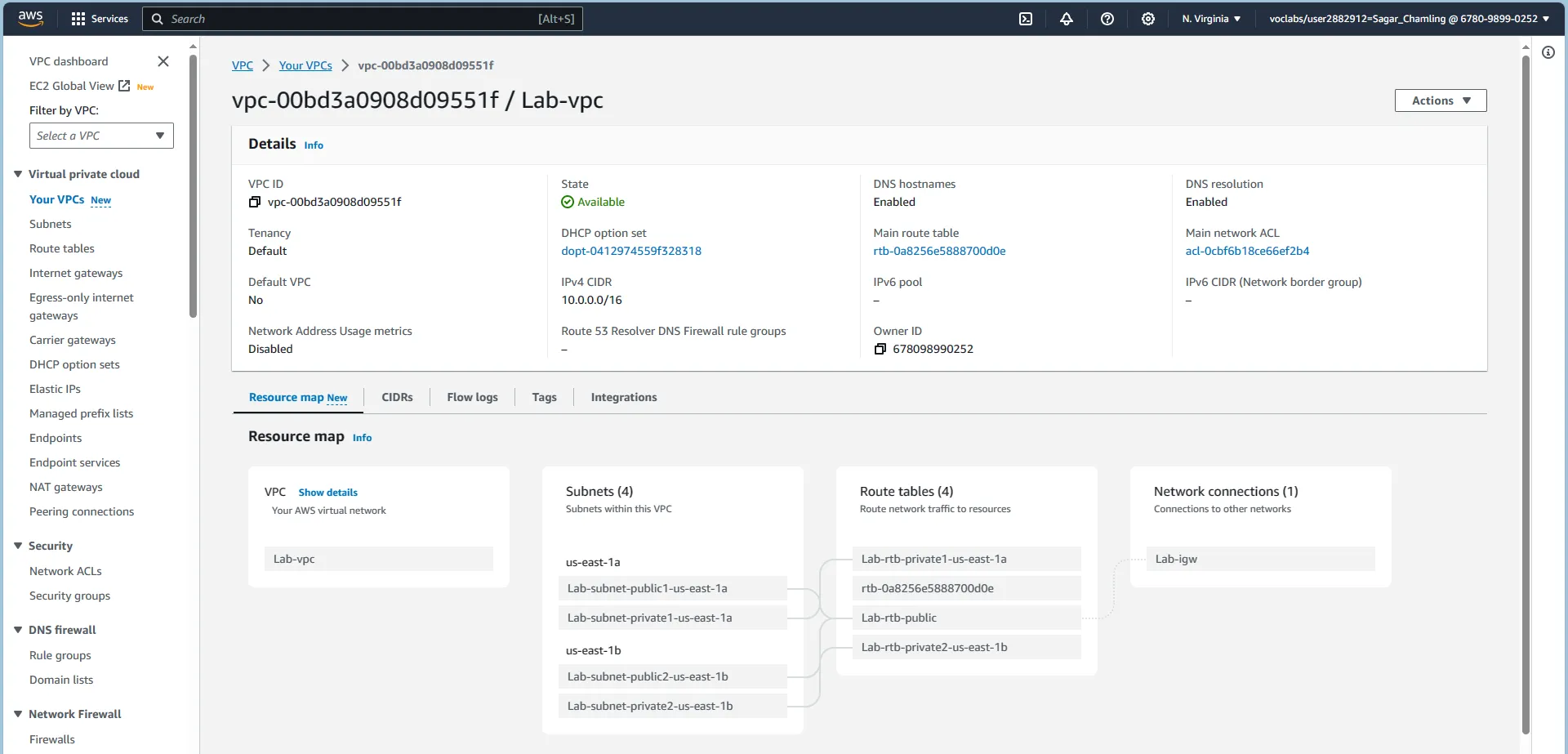Image resolution: width=1568 pixels, height=754 pixels.
Task: Select Lab-rtb-public route table
Action: pos(967,618)
